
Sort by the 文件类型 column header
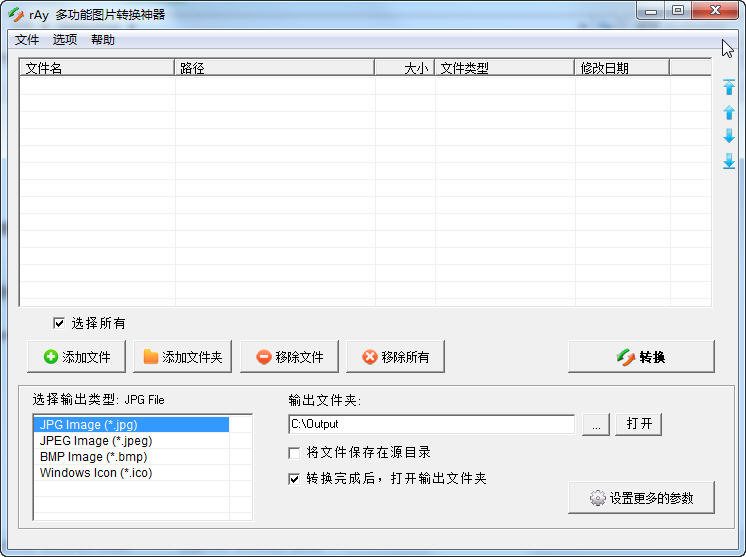tap(505, 68)
